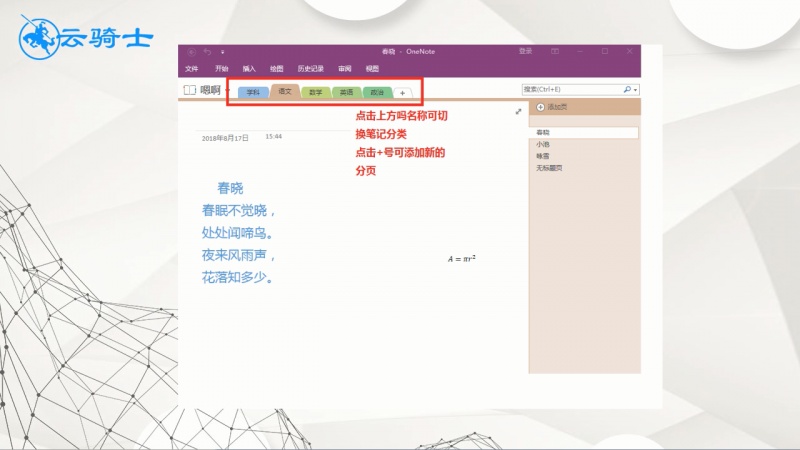This screenshot has height=450, width=800.
Task: Click 添加页 to add page
Action: point(557,107)
